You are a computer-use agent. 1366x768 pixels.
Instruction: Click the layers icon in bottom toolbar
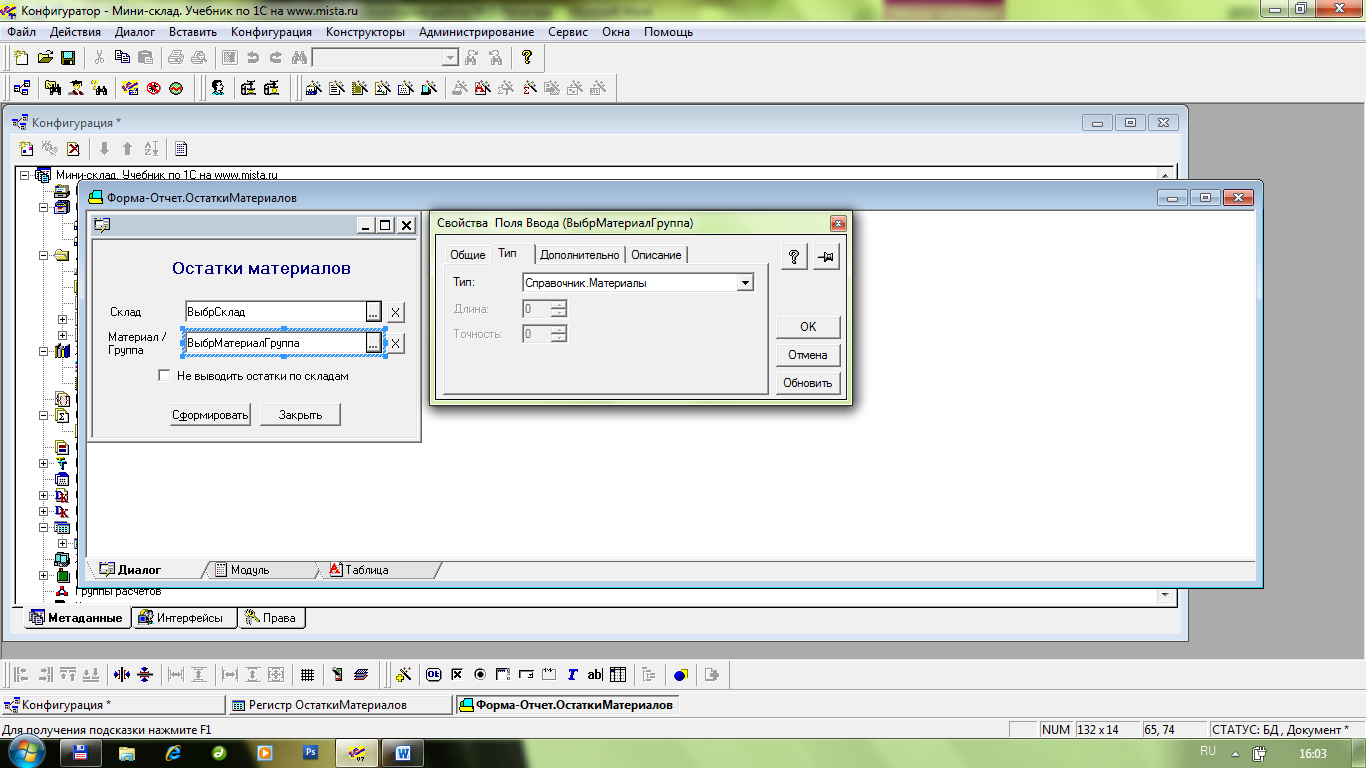click(361, 675)
